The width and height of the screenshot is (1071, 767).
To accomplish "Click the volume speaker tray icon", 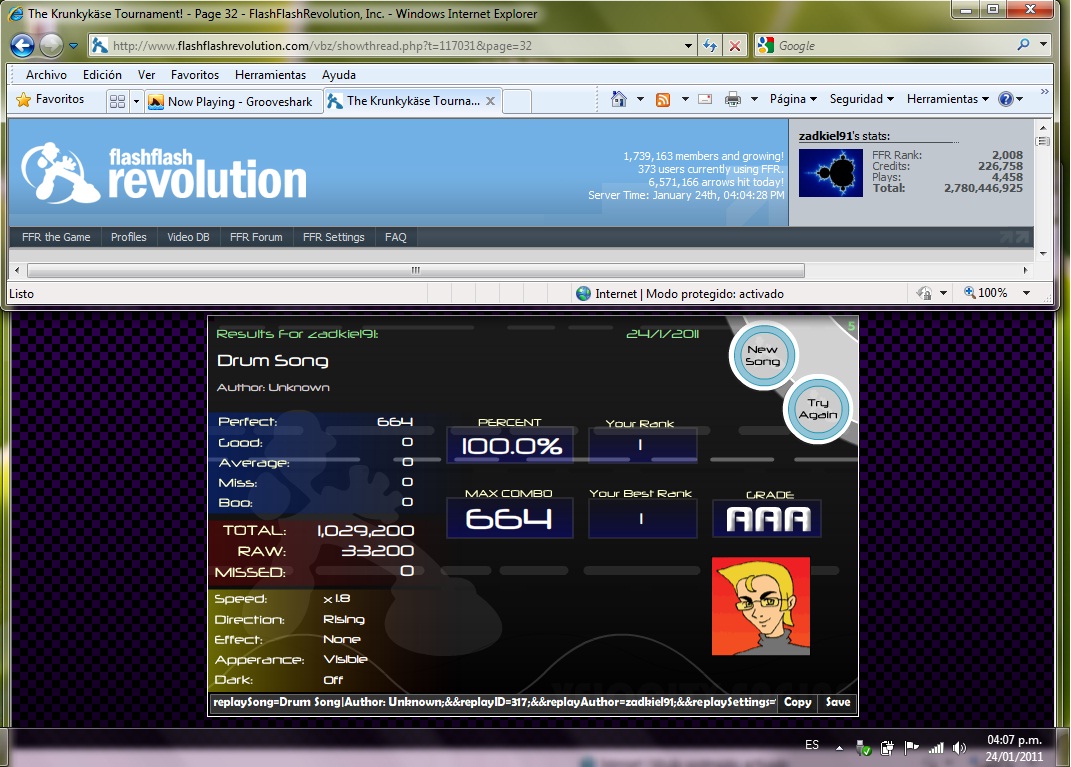I will point(959,747).
